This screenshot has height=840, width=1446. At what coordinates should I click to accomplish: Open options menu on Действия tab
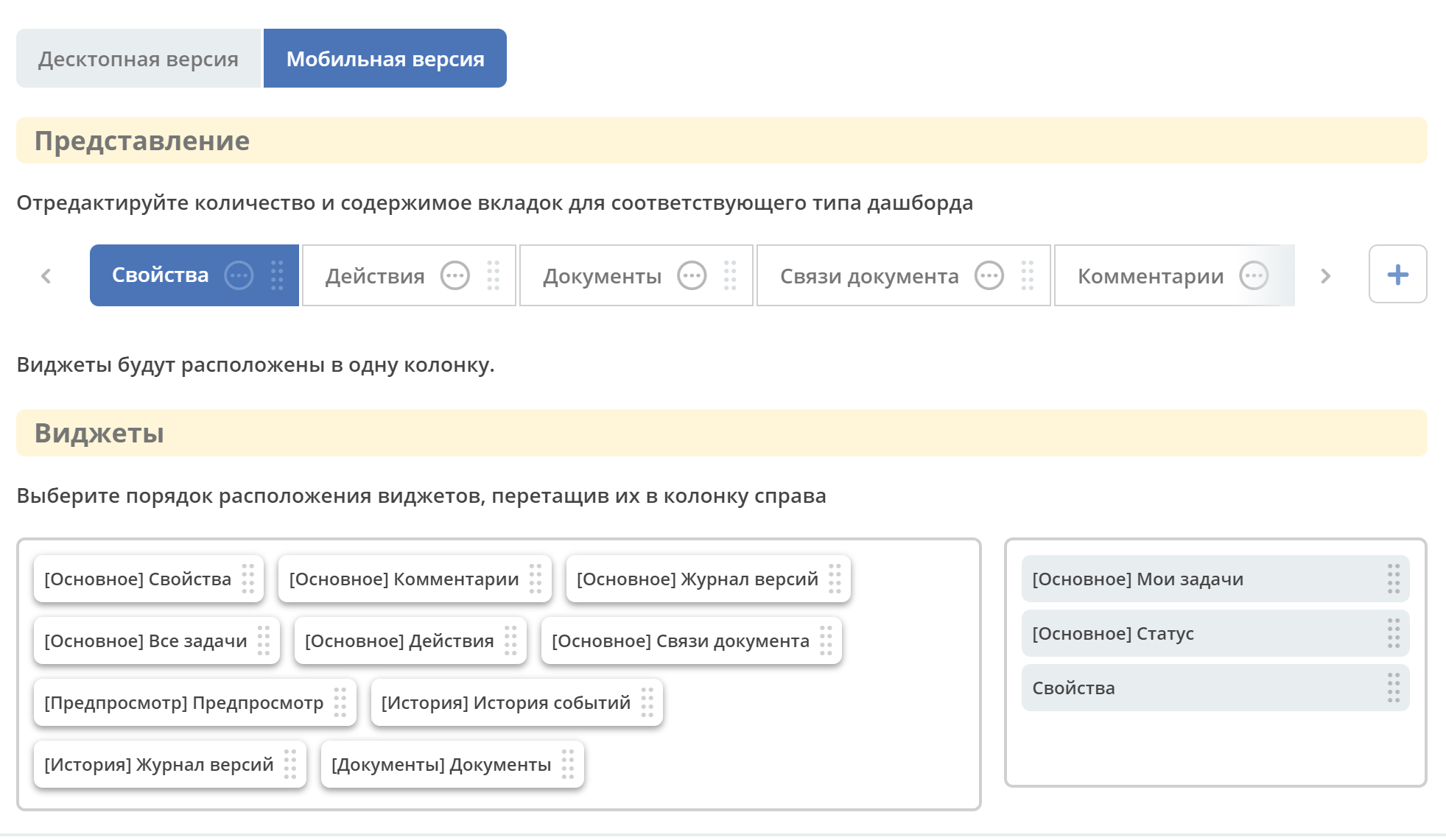(x=455, y=276)
